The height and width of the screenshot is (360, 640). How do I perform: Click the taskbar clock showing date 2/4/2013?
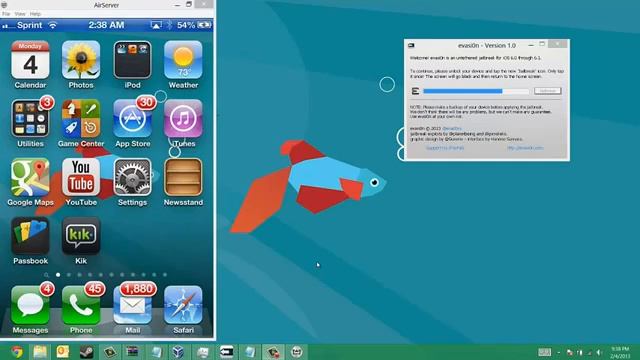[620, 352]
